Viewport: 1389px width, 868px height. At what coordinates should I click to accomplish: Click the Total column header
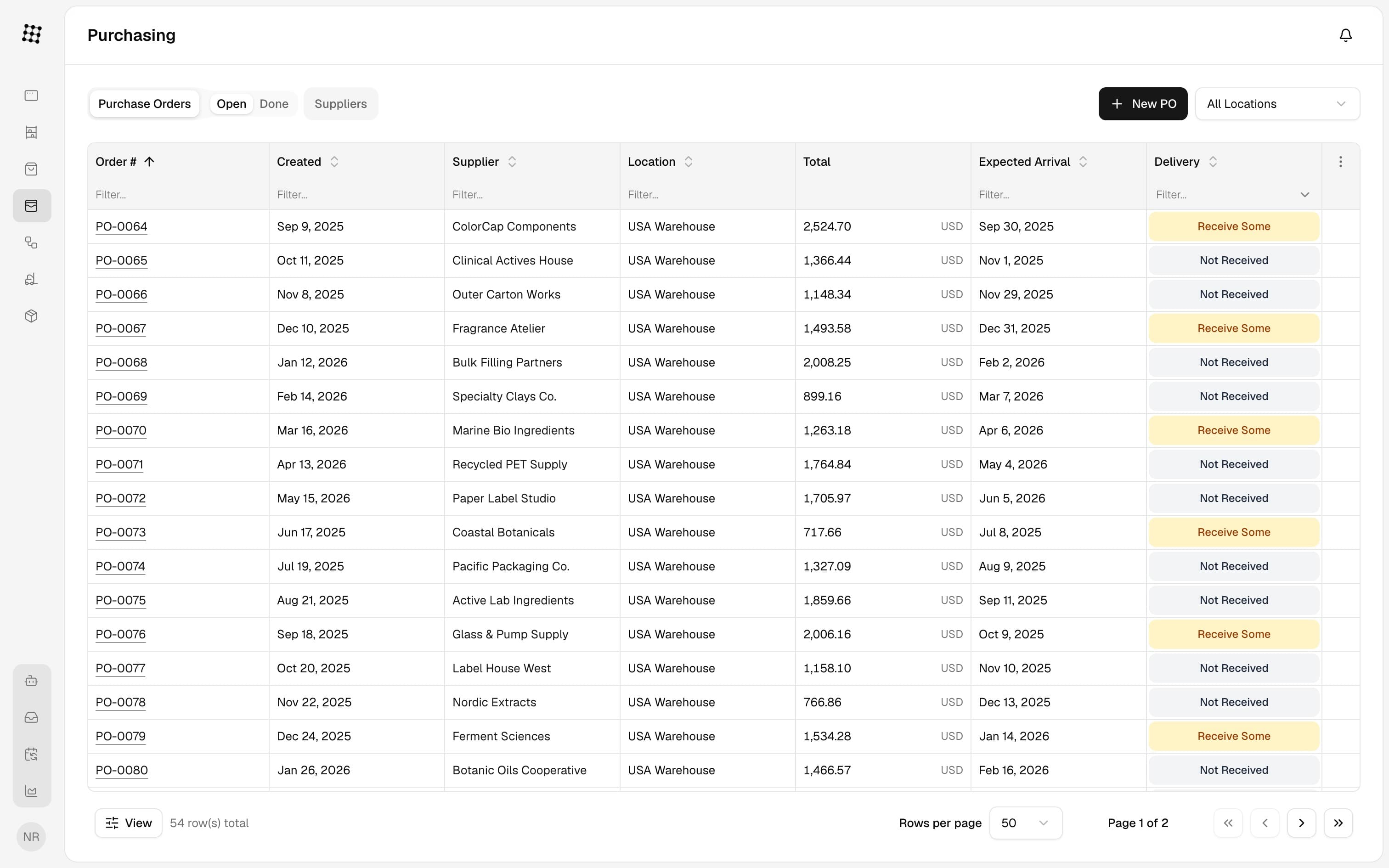coord(817,162)
